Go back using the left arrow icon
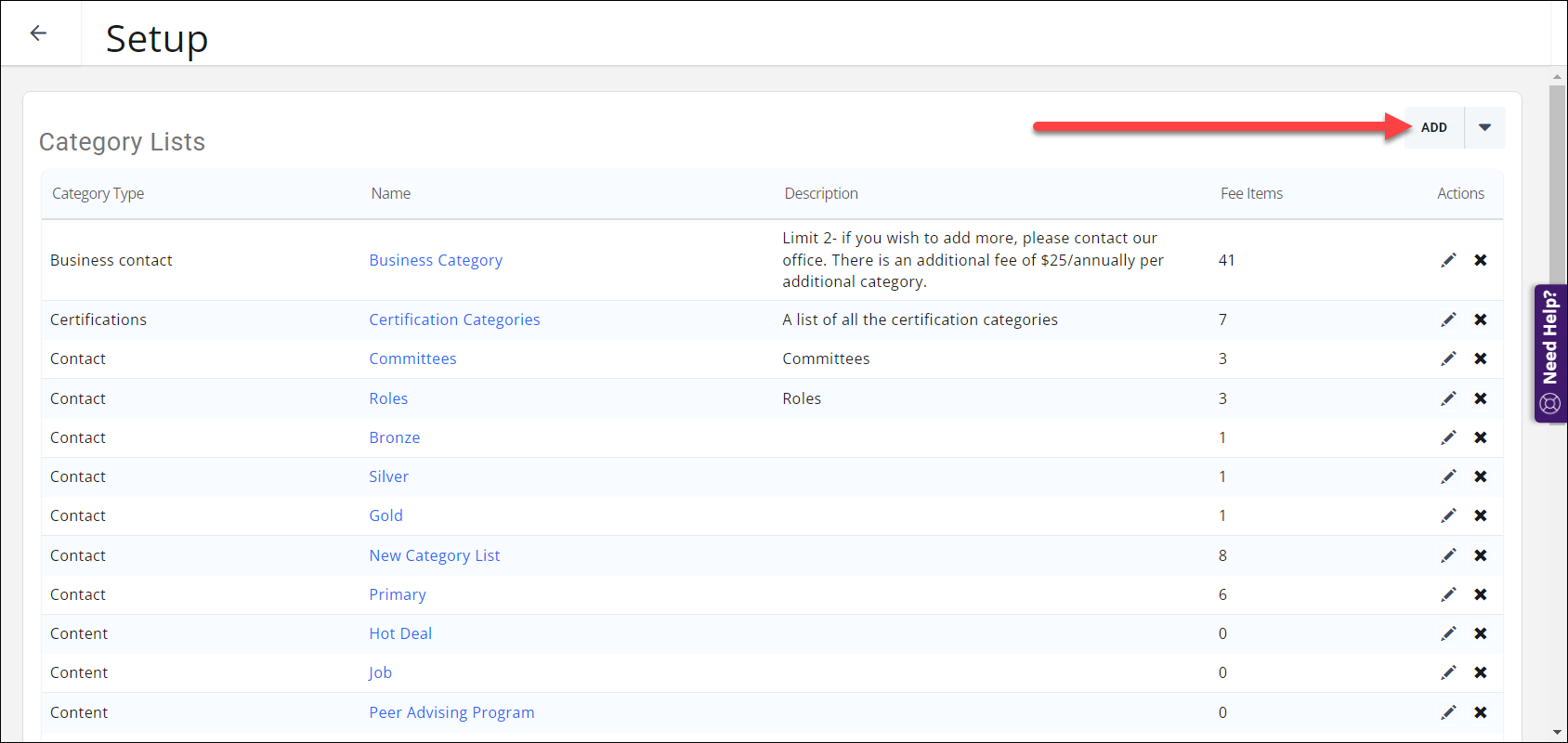This screenshot has width=1568, height=743. click(x=38, y=33)
